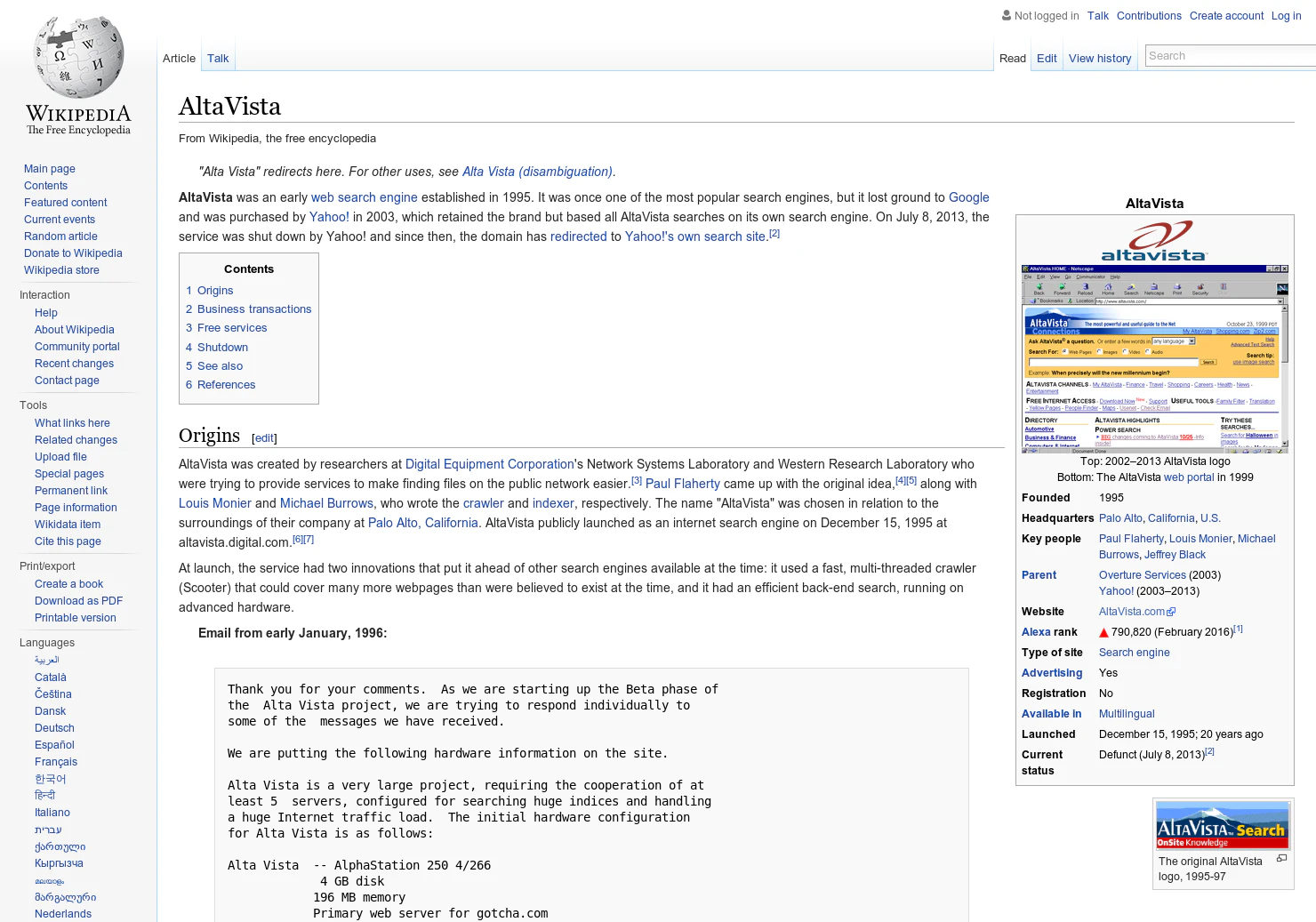Open Contributions link in top bar
1316x922 pixels.
[x=1149, y=16]
